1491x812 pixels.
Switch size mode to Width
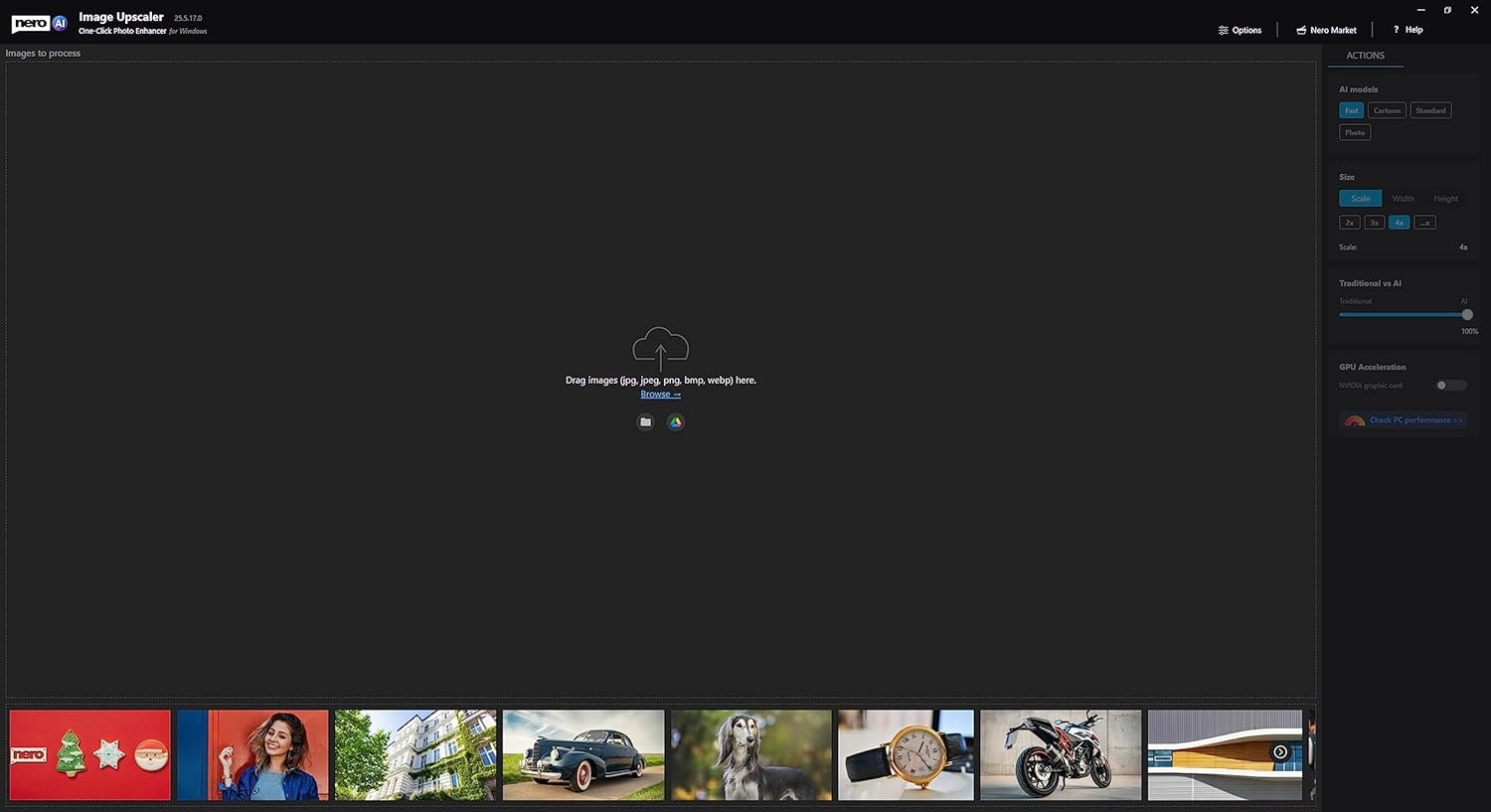coord(1403,199)
